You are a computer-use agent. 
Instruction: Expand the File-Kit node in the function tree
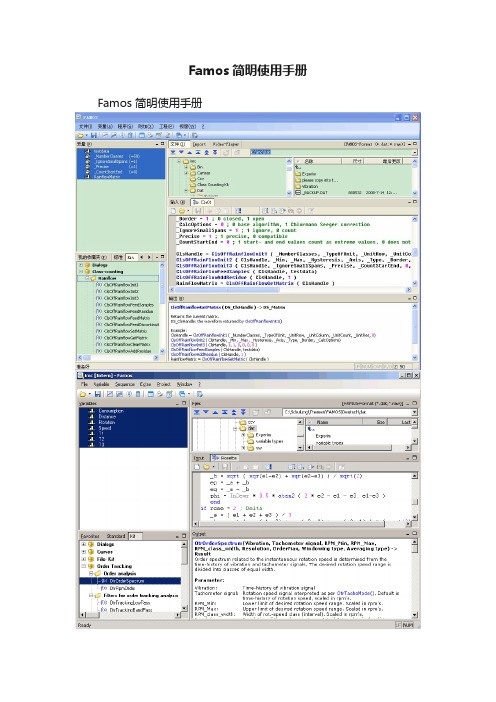pyautogui.click(x=84, y=559)
